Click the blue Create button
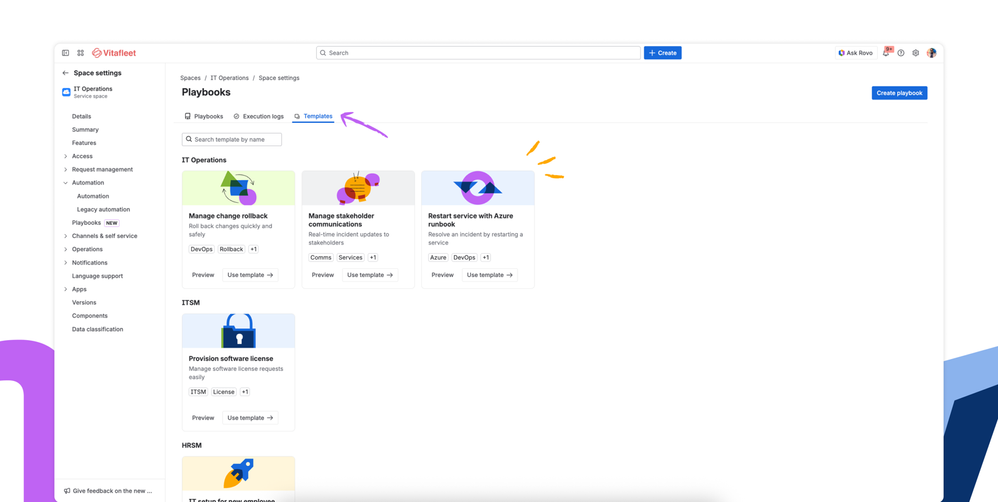Viewport: 998px width, 502px height. click(663, 53)
